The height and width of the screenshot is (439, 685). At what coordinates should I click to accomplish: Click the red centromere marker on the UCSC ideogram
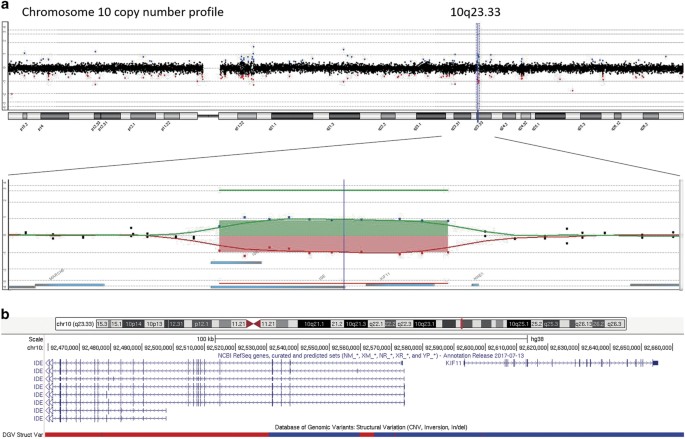point(253,324)
